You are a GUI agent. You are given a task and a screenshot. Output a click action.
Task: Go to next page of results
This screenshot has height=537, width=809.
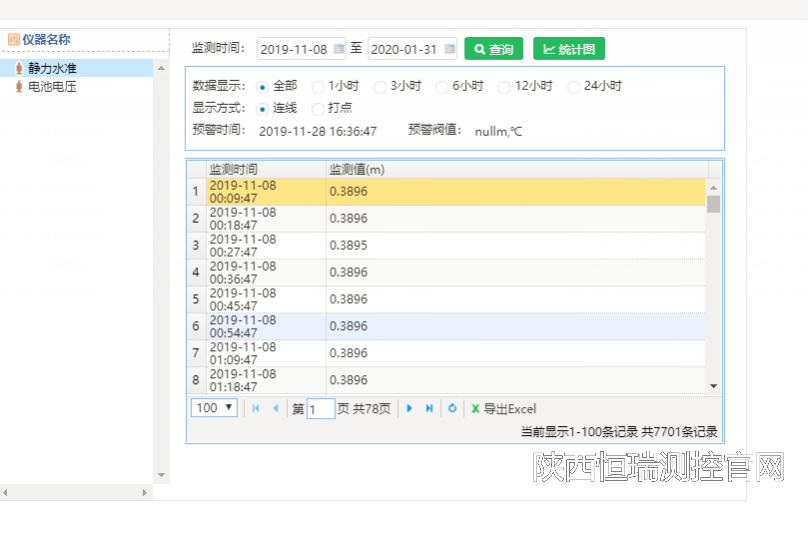410,408
